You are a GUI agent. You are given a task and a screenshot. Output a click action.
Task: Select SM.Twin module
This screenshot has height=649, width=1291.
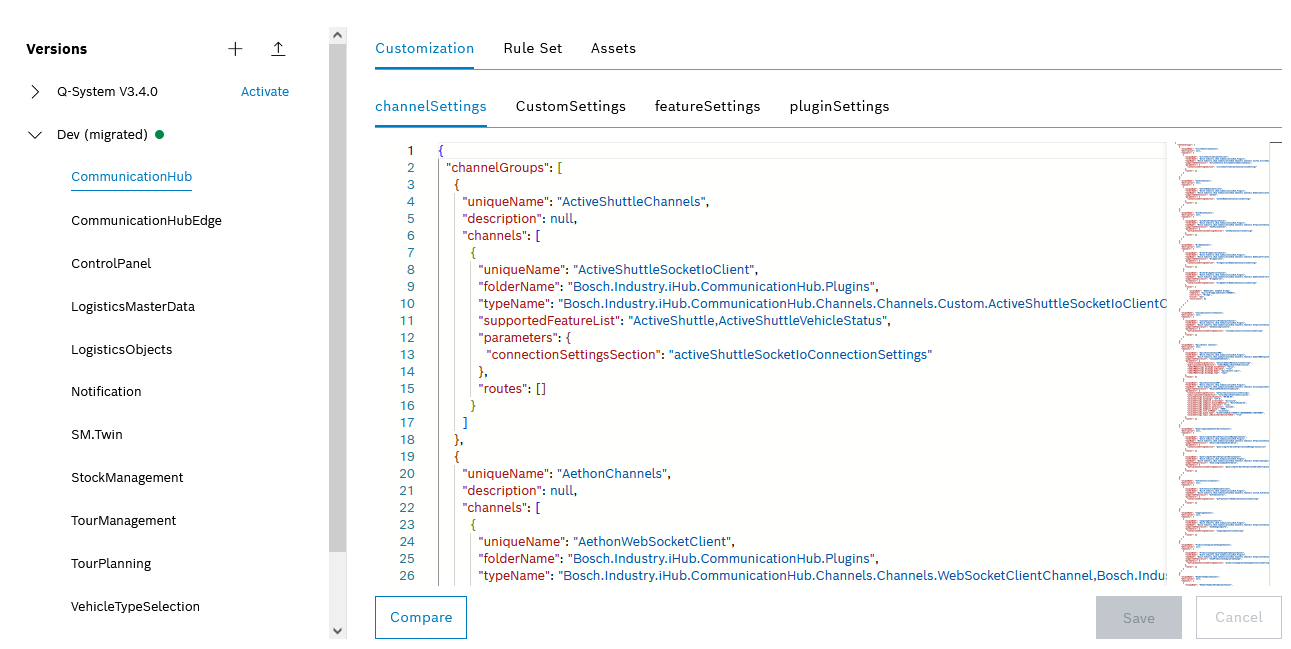(97, 435)
